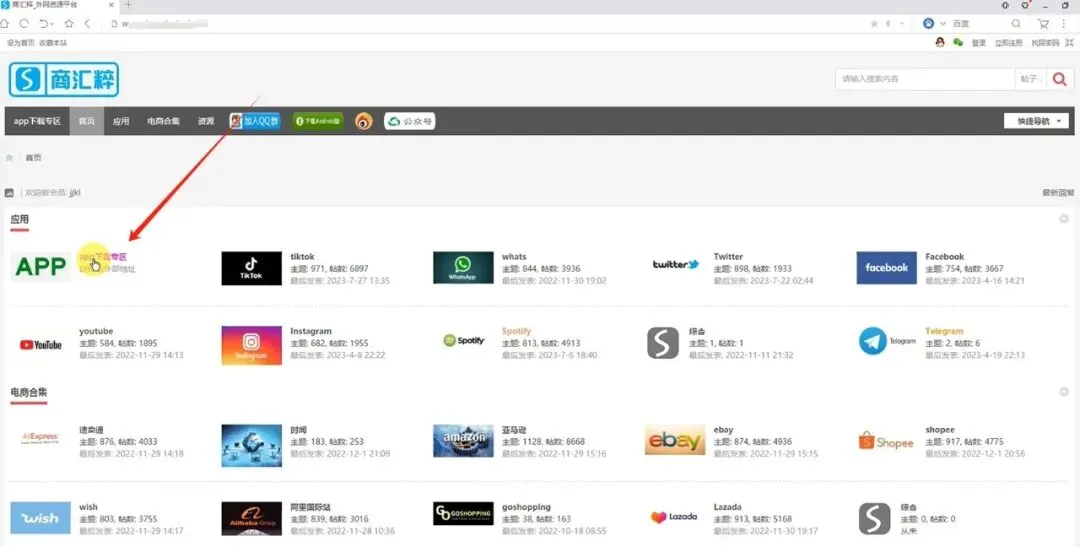Open the Twitter forum logo
This screenshot has height=547, width=1080.
point(676,265)
